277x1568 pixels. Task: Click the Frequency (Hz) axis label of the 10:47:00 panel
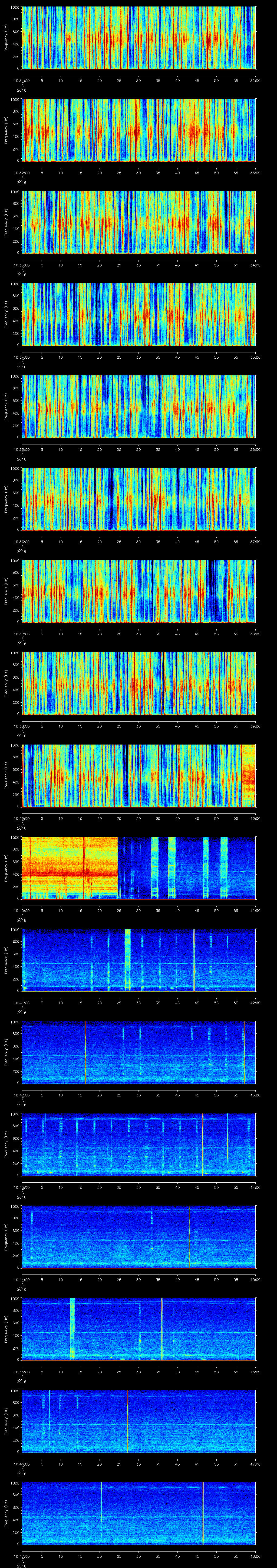point(6,1514)
